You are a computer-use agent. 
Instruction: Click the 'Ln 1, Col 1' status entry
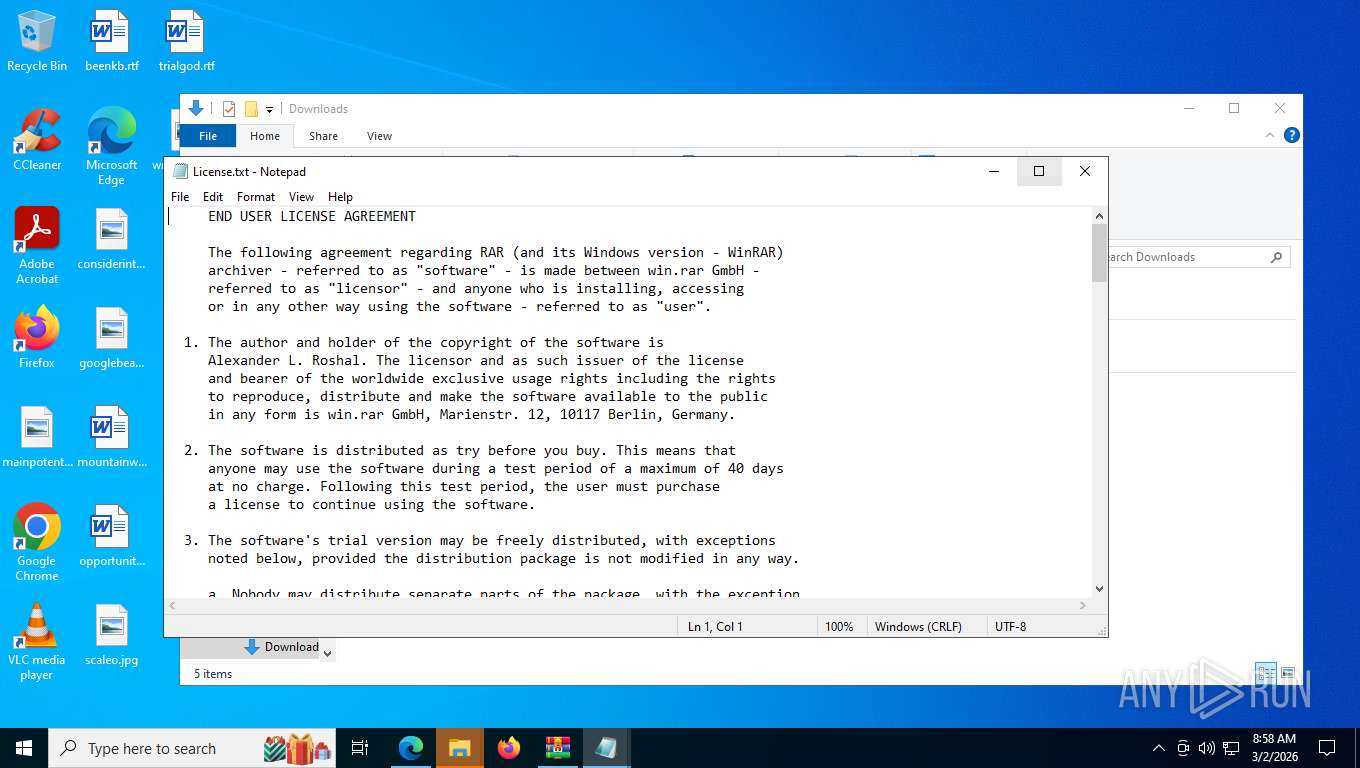click(715, 627)
